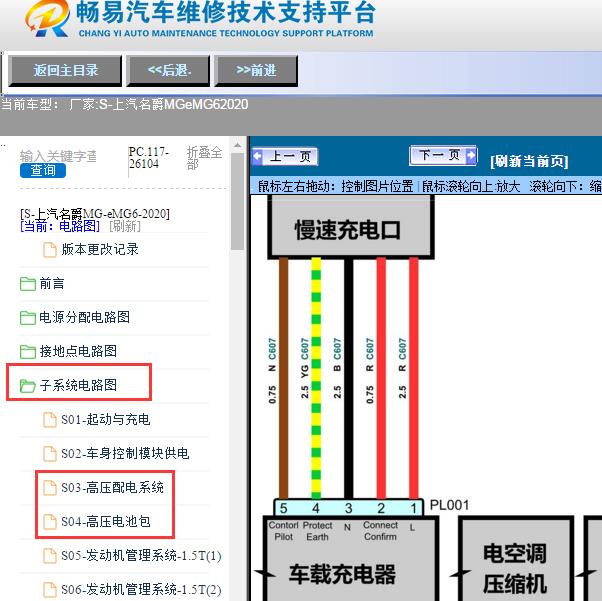Go forward with the >>前进 button
The height and width of the screenshot is (601, 602).
(x=256, y=70)
